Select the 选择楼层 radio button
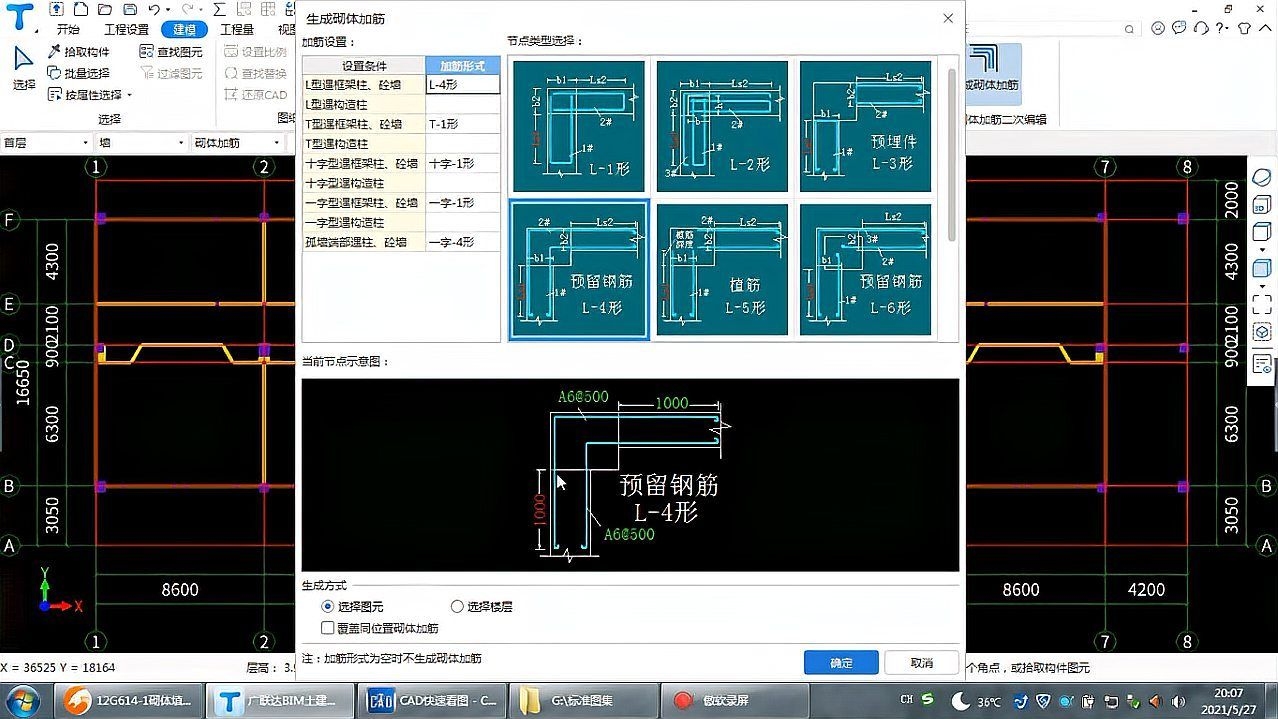This screenshot has height=719, width=1278. click(457, 608)
